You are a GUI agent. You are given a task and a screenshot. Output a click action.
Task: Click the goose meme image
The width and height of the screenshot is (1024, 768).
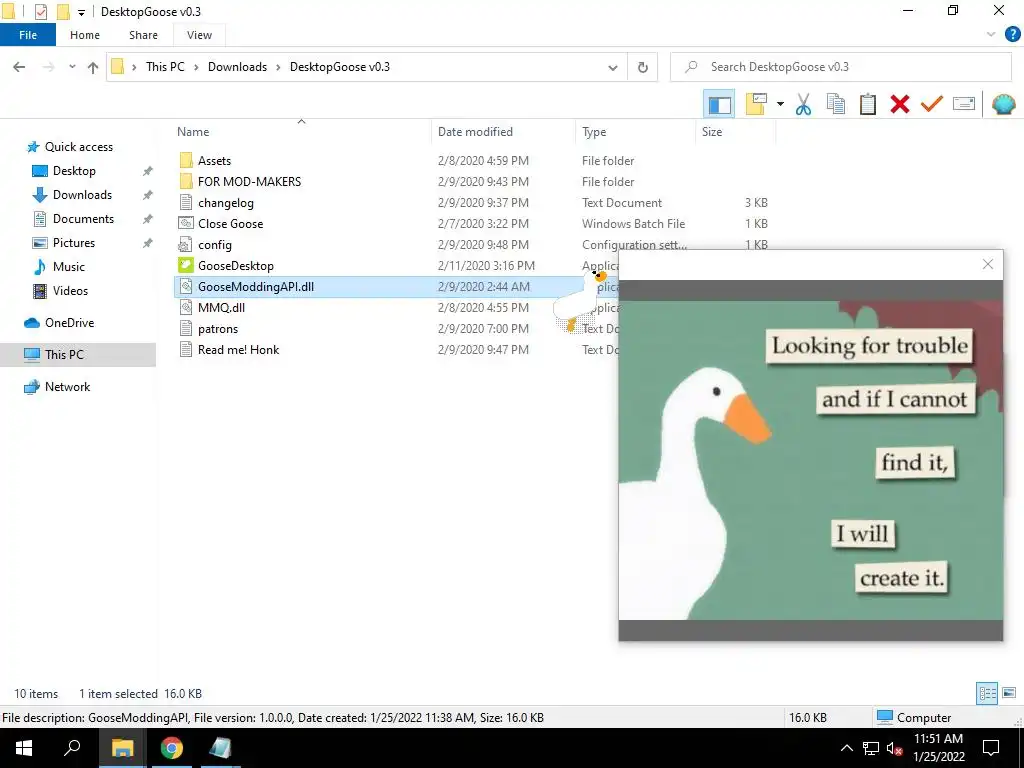pos(810,460)
